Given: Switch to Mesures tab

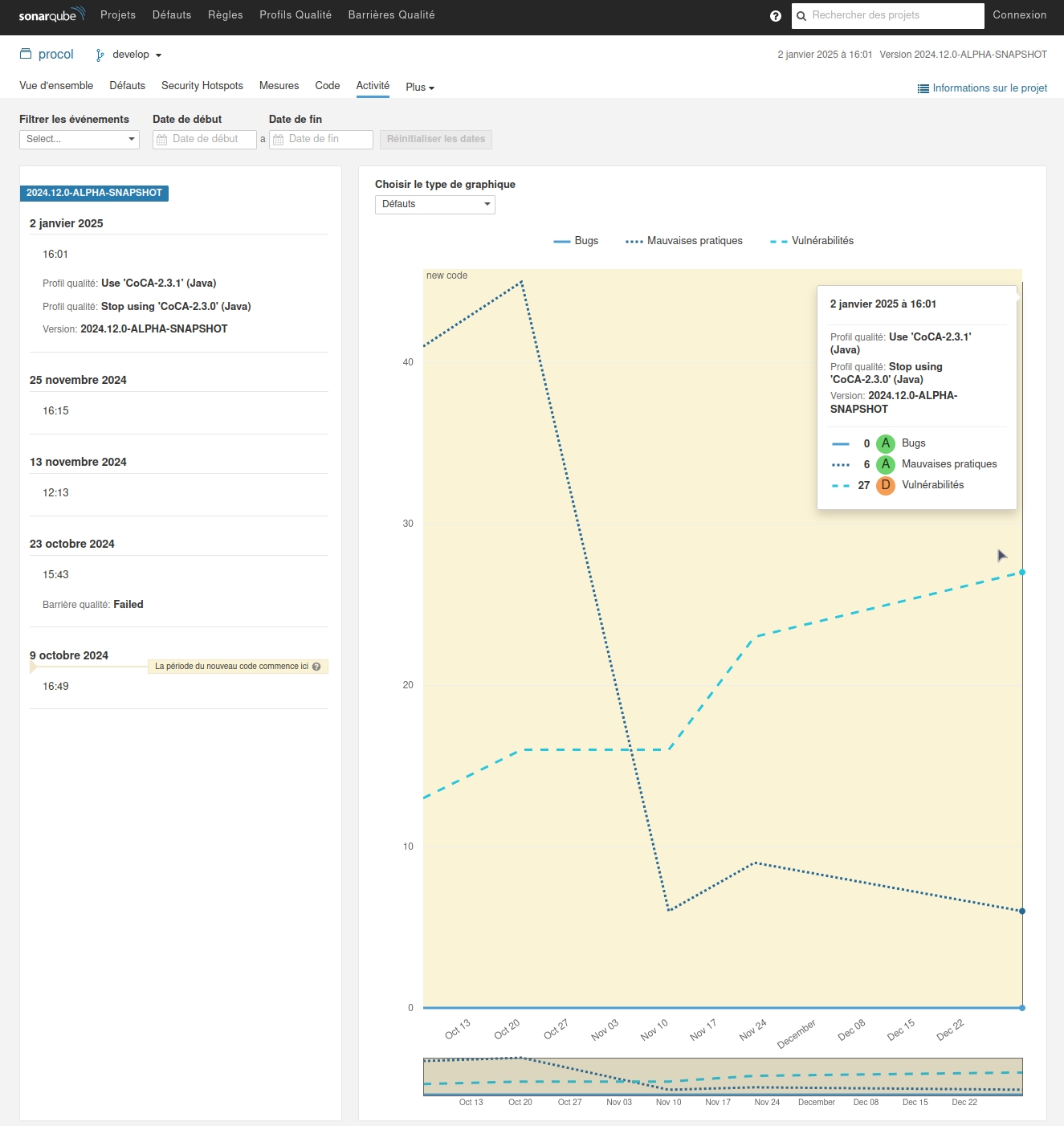Looking at the screenshot, I should tap(279, 86).
